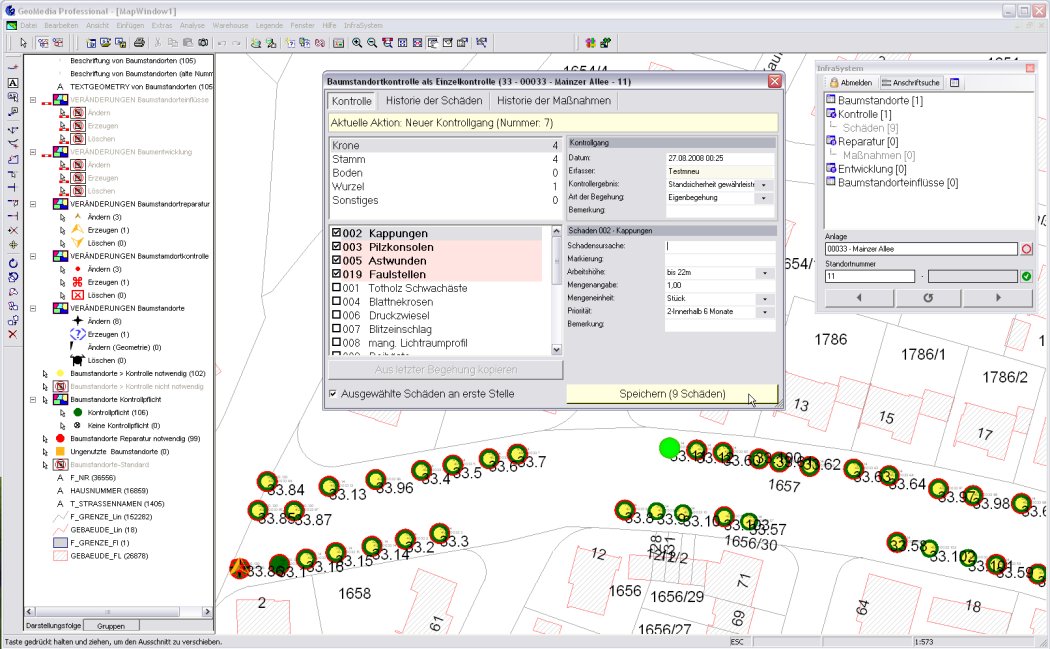Go to next location with right arrow
The width and height of the screenshot is (1050, 649).
[996, 298]
